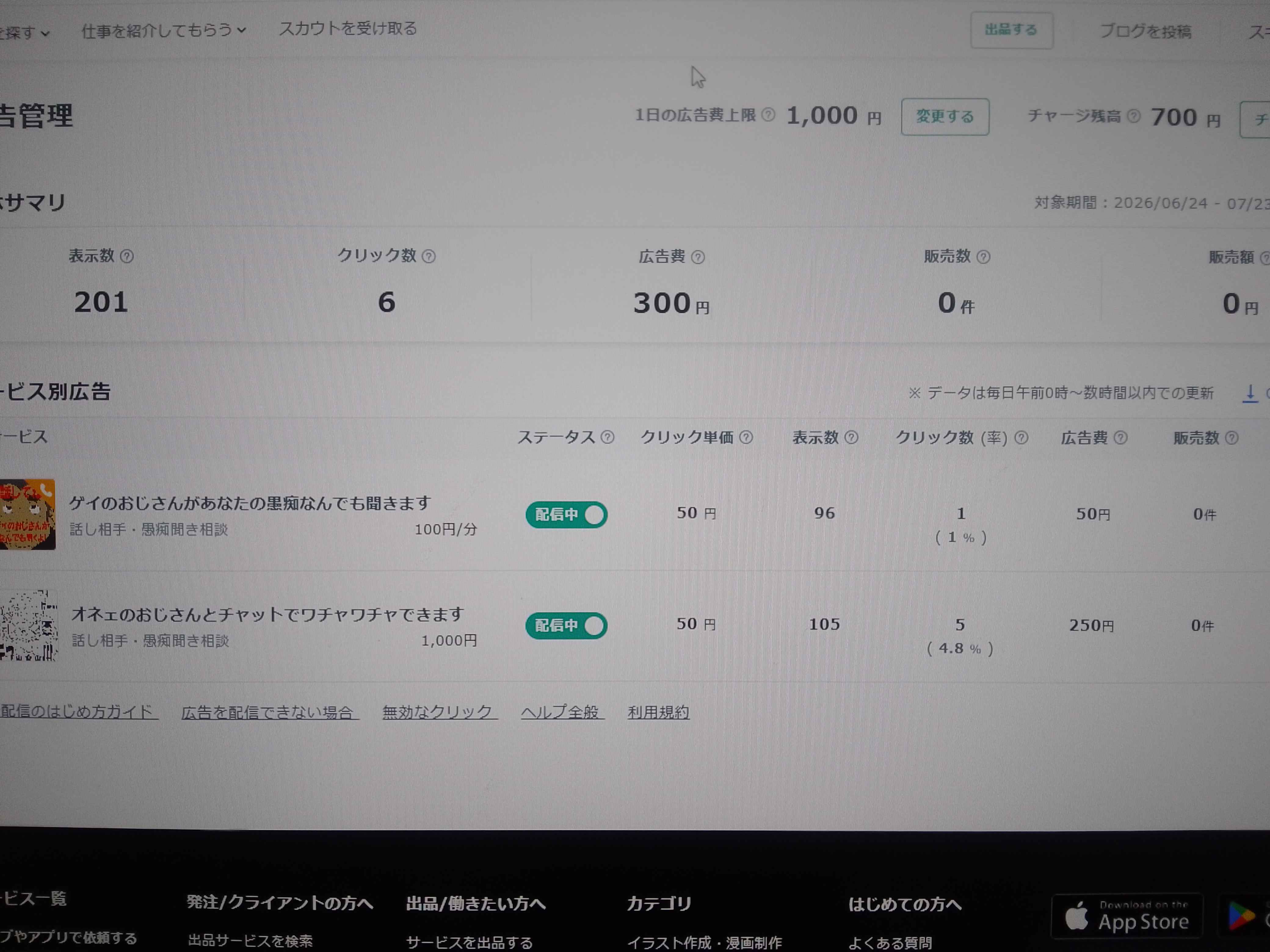This screenshot has height=952, width=1270.
Task: Click help icon beside summary 広告費
Action: [698, 257]
